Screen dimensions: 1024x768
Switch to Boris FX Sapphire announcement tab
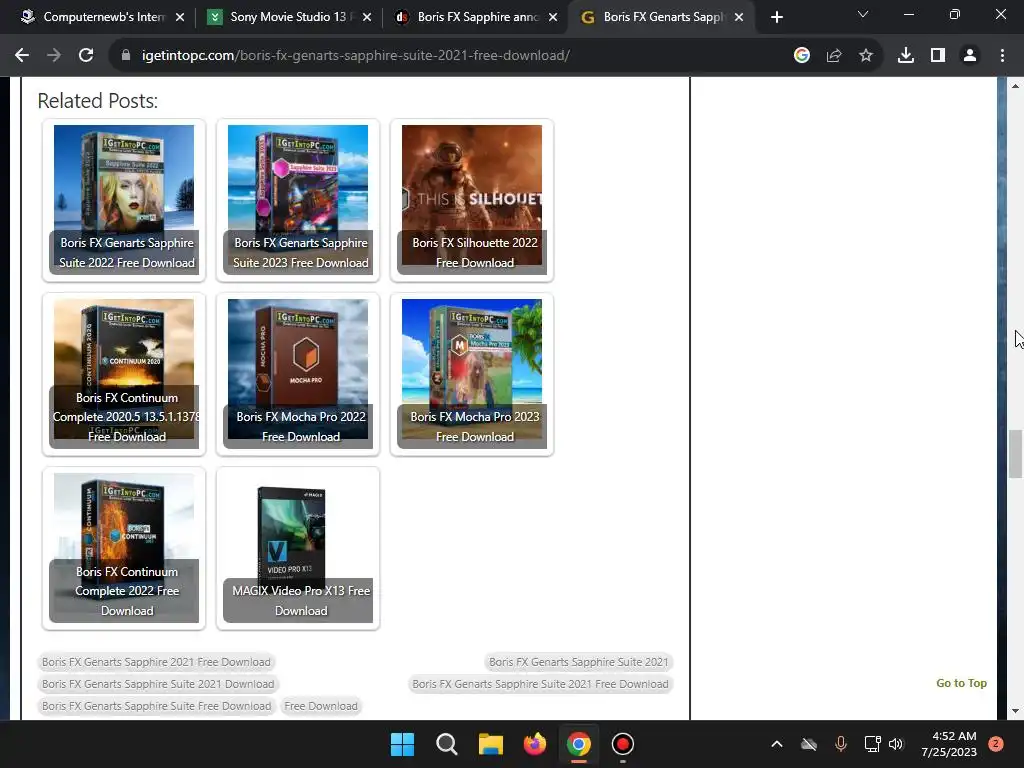[473, 17]
